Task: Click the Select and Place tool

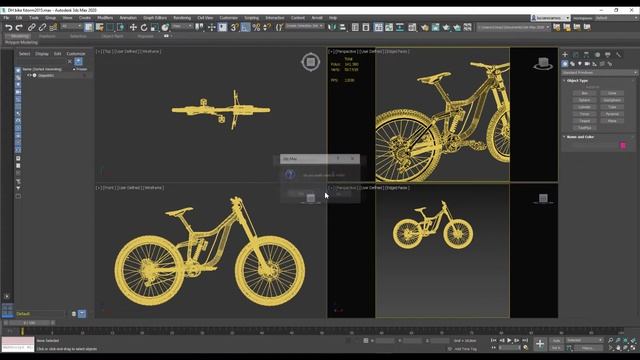Action: 165,27
